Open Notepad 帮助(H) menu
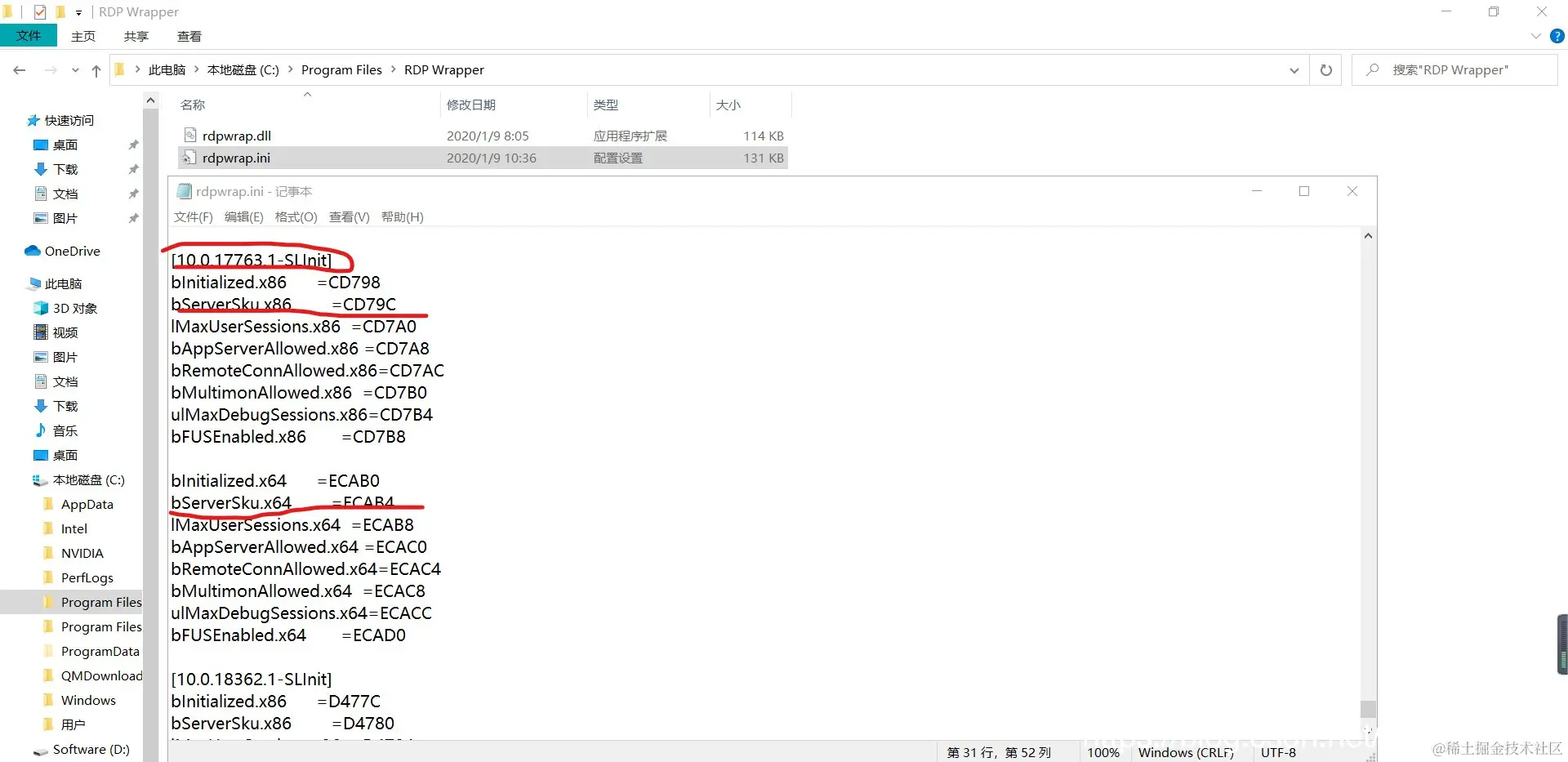1568x762 pixels. pyautogui.click(x=403, y=217)
